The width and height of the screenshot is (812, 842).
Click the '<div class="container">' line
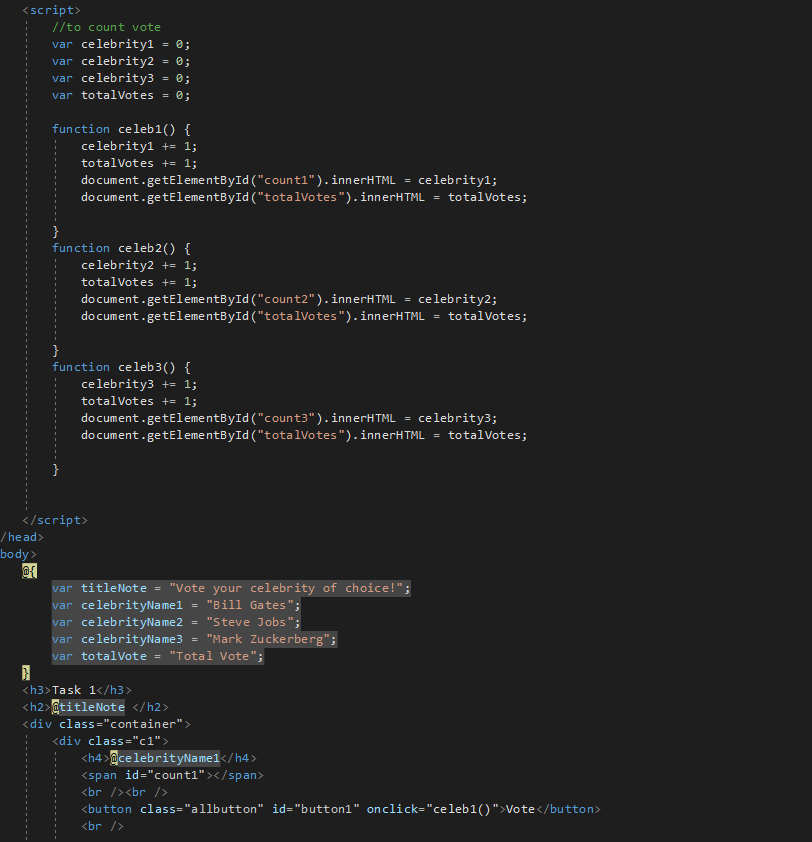(106, 724)
